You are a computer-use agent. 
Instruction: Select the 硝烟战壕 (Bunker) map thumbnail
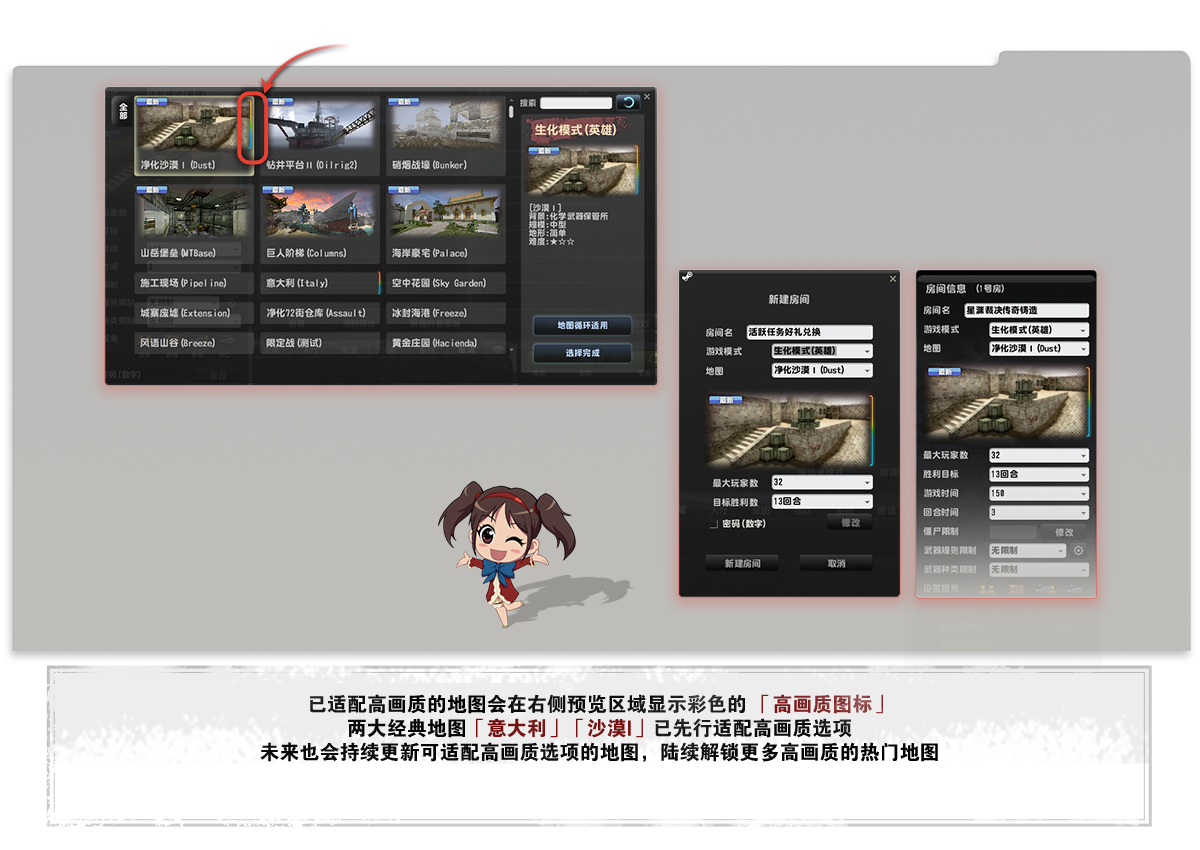(x=446, y=134)
